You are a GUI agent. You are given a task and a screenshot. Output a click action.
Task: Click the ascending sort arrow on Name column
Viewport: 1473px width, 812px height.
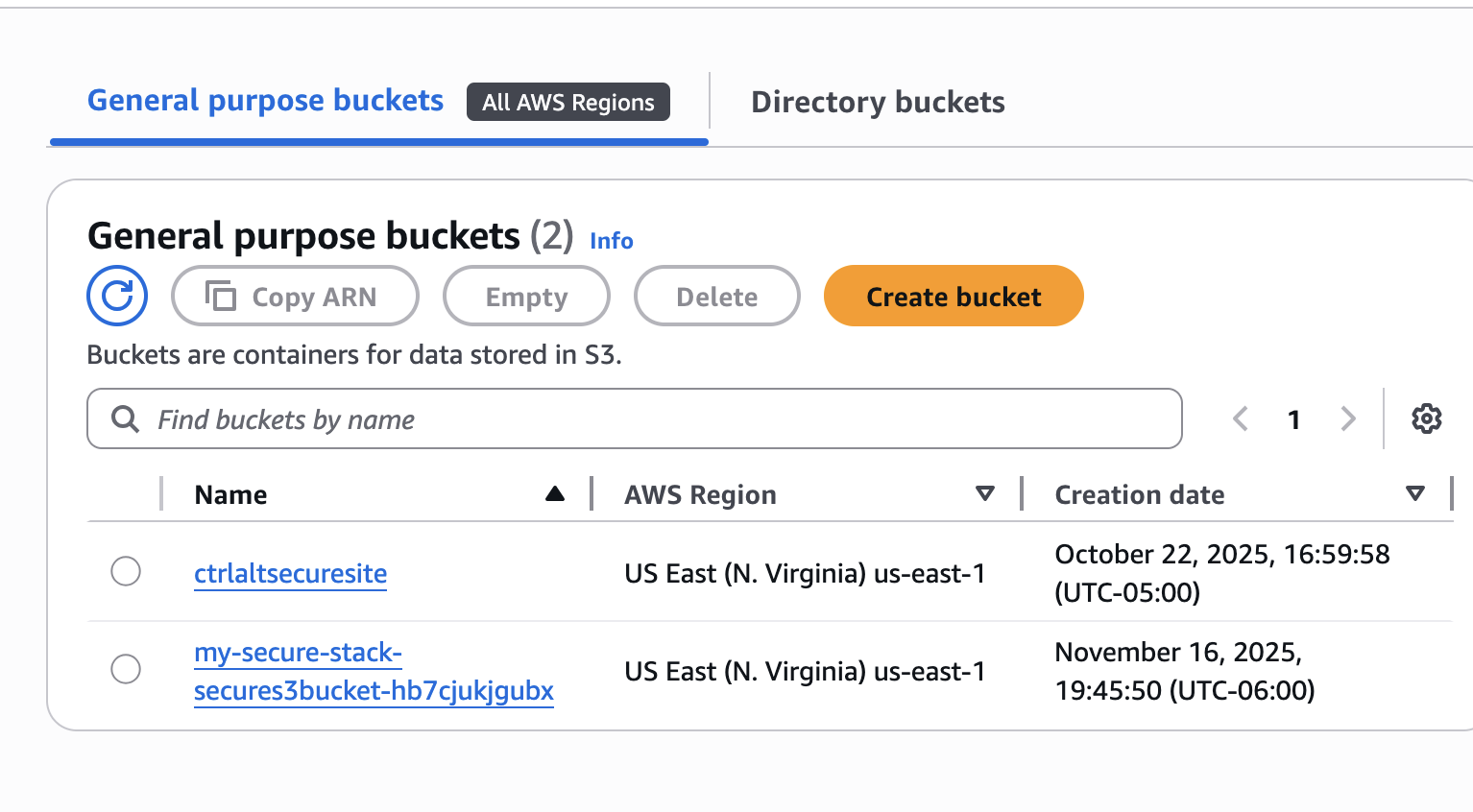(555, 493)
